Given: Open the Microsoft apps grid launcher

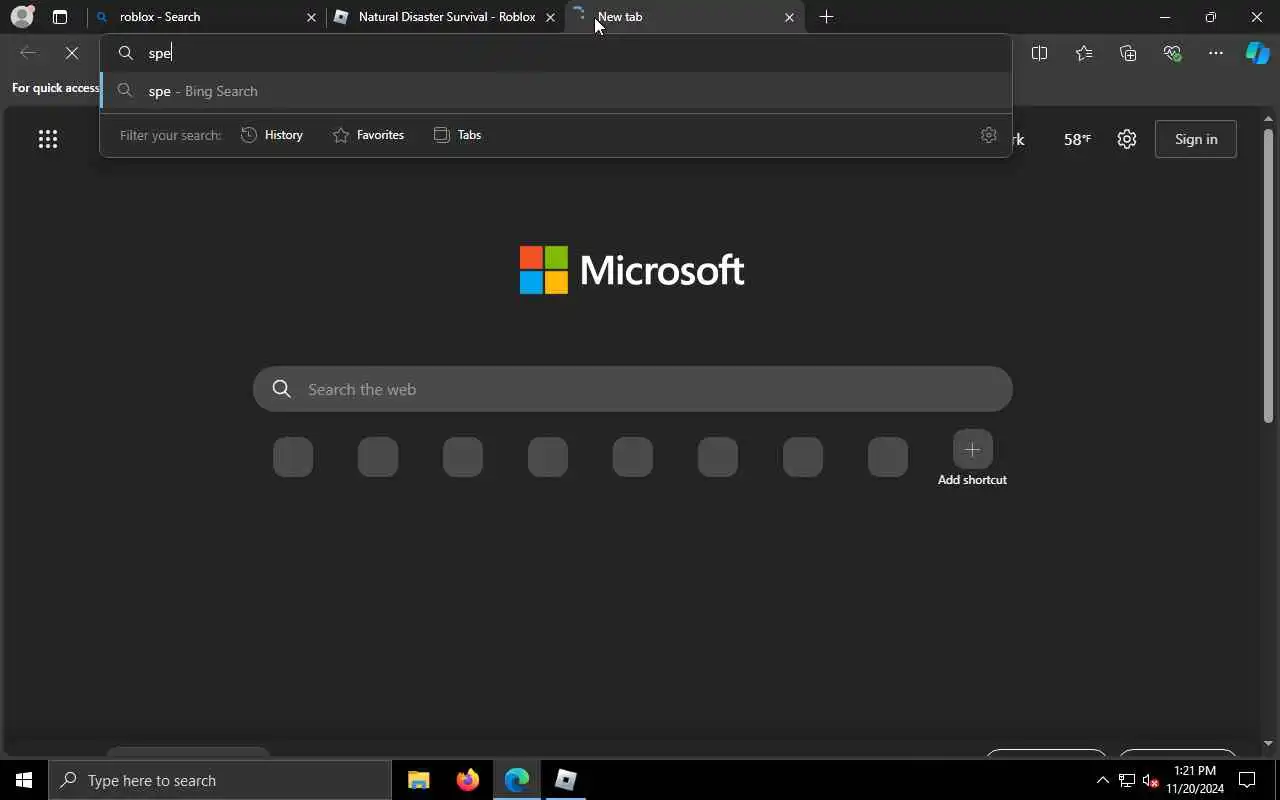Looking at the screenshot, I should (x=48, y=139).
